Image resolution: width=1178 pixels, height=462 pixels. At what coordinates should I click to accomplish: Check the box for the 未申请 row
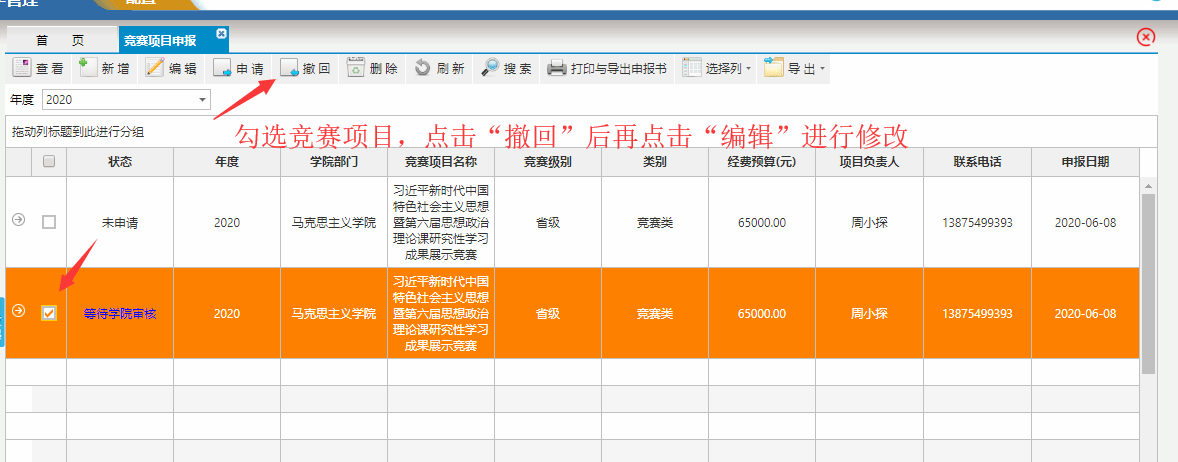point(49,222)
